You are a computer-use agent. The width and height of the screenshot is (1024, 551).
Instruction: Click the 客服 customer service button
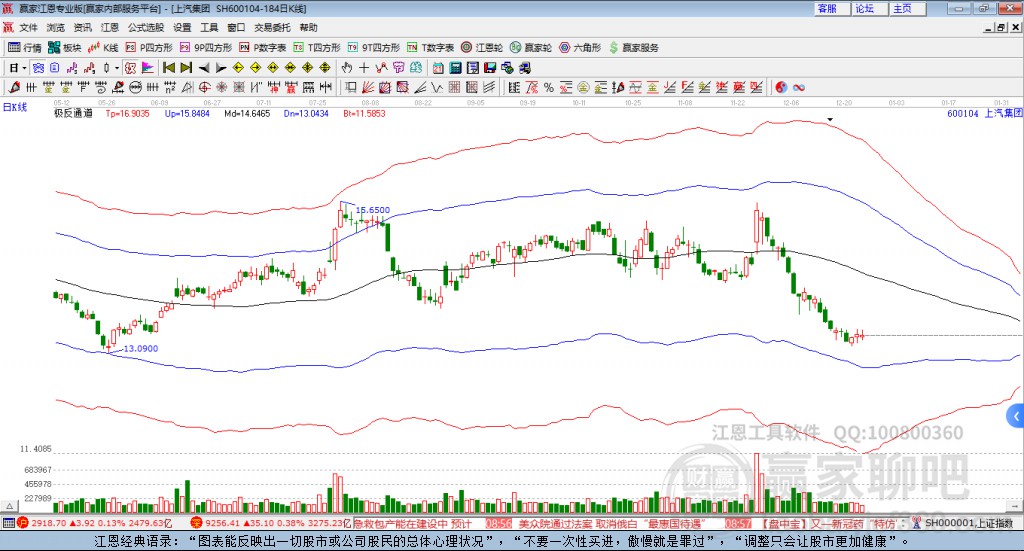827,8
